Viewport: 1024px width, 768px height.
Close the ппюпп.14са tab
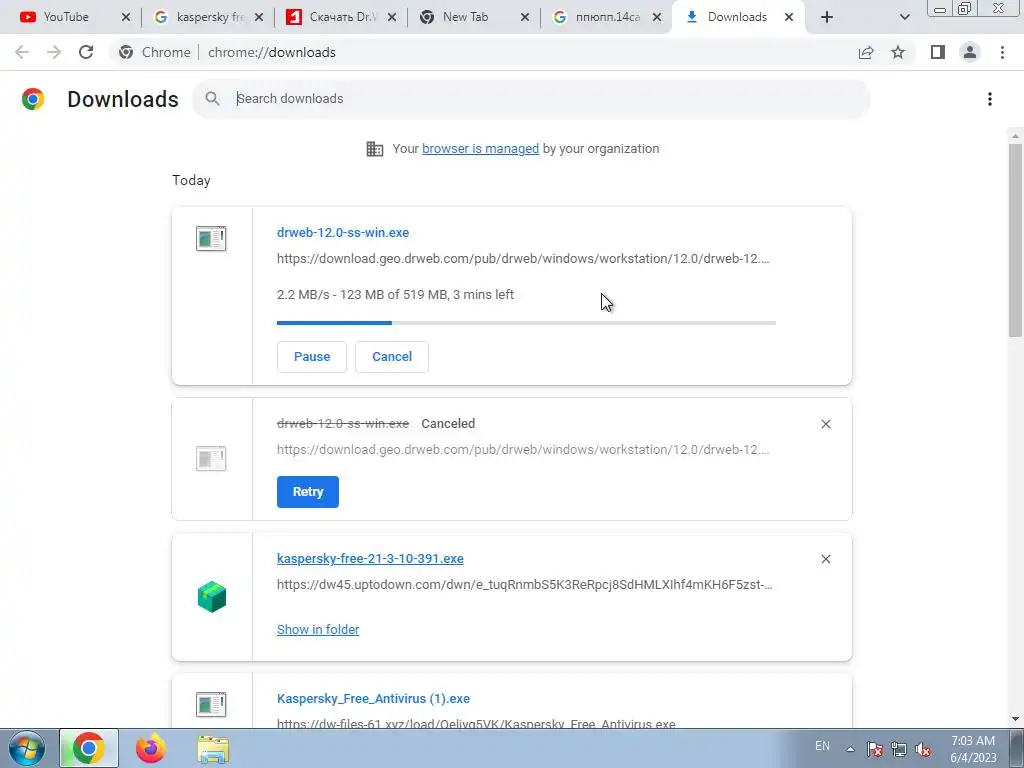(657, 17)
